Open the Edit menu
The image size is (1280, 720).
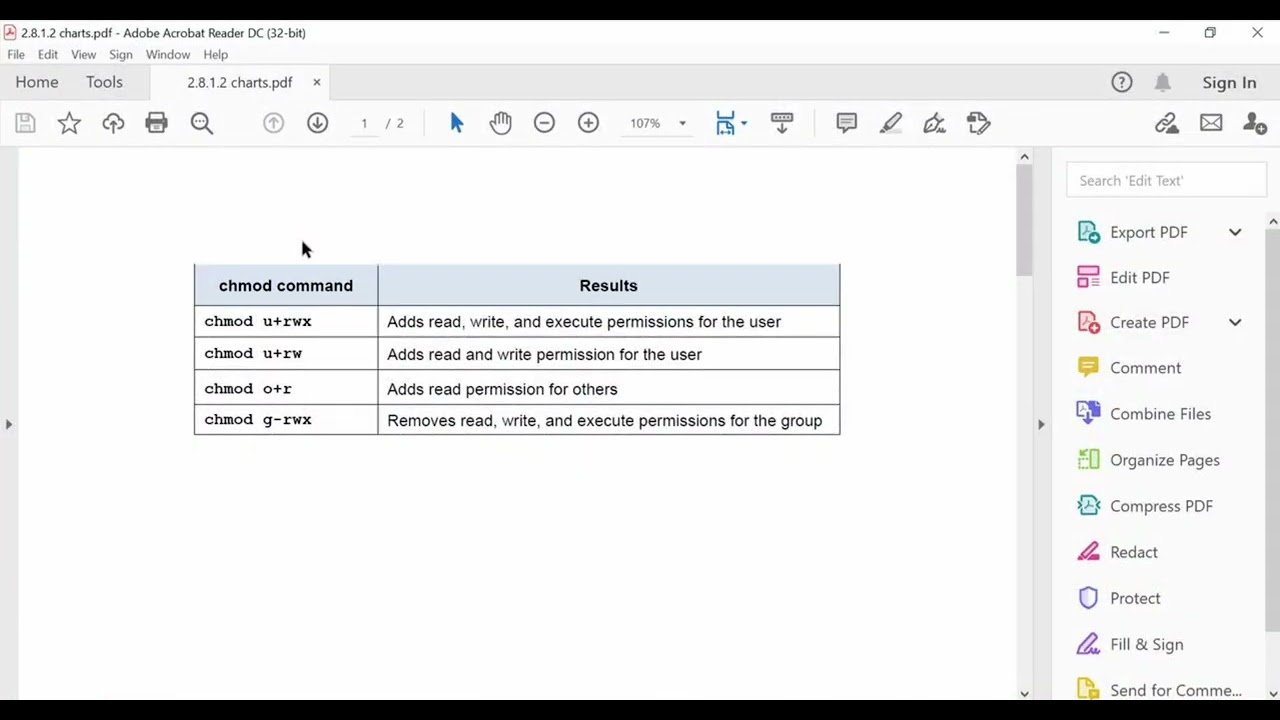tap(48, 55)
